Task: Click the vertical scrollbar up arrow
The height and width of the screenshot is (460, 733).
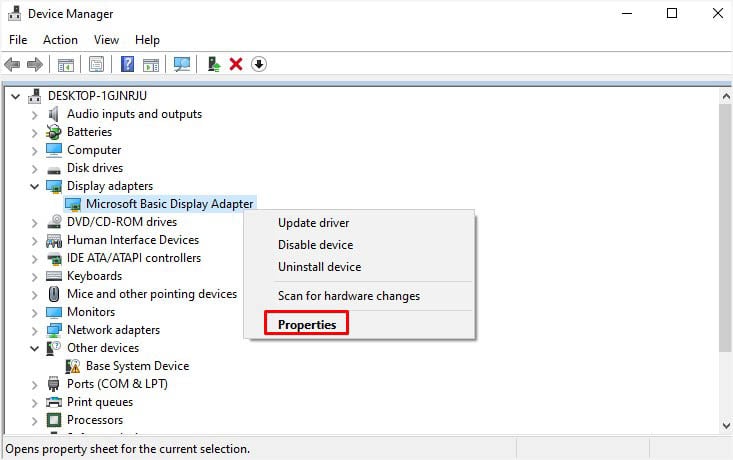Action: [x=726, y=97]
